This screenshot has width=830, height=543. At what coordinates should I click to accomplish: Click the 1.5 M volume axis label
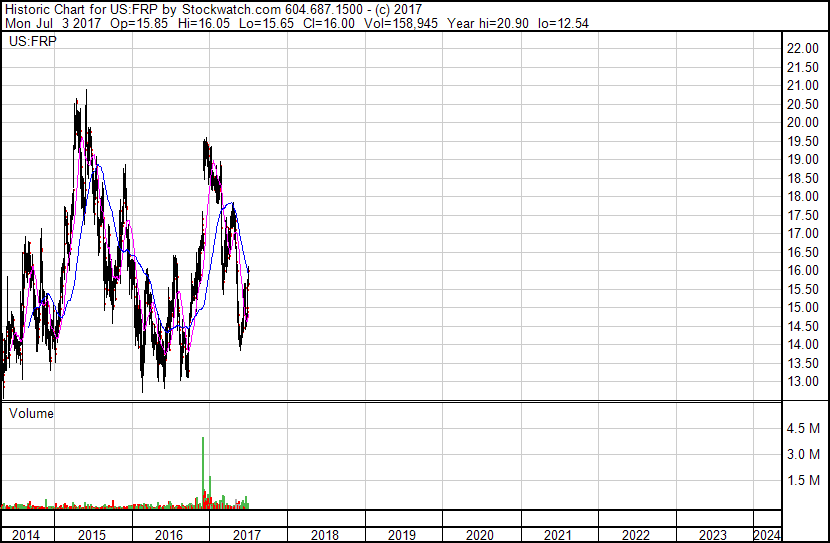pos(803,480)
